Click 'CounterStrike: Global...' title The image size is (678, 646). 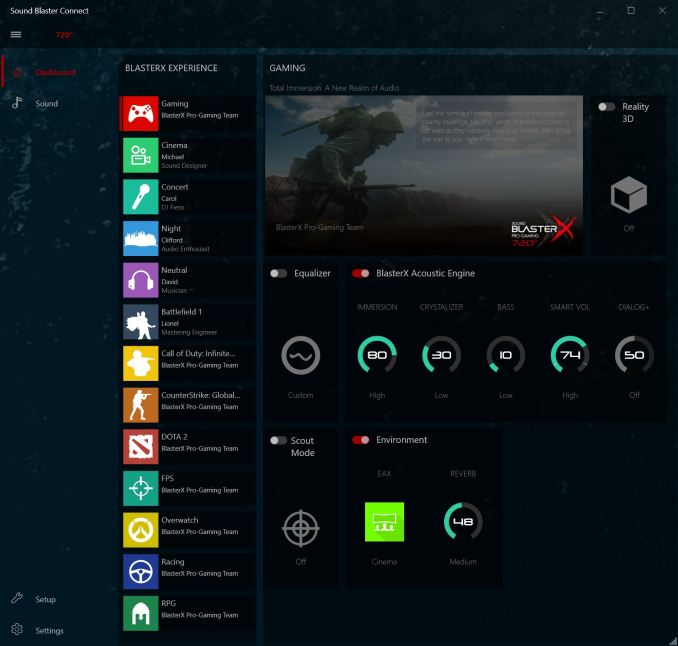(201, 395)
